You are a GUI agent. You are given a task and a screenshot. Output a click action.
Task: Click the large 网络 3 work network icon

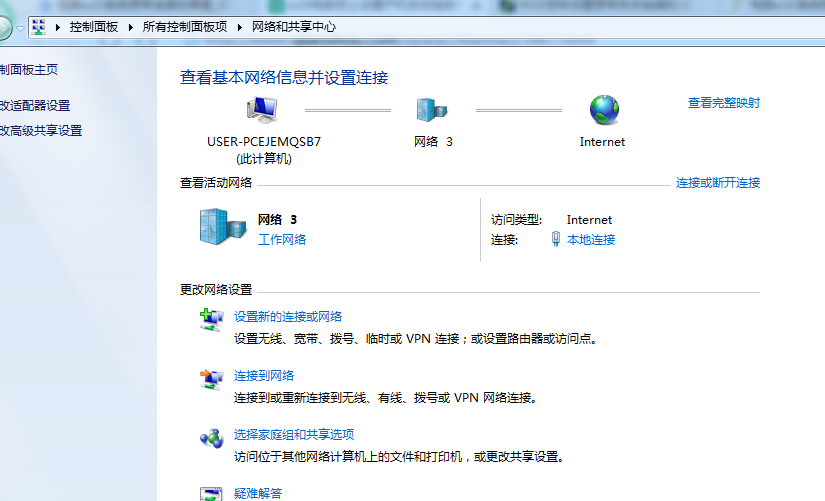[223, 227]
